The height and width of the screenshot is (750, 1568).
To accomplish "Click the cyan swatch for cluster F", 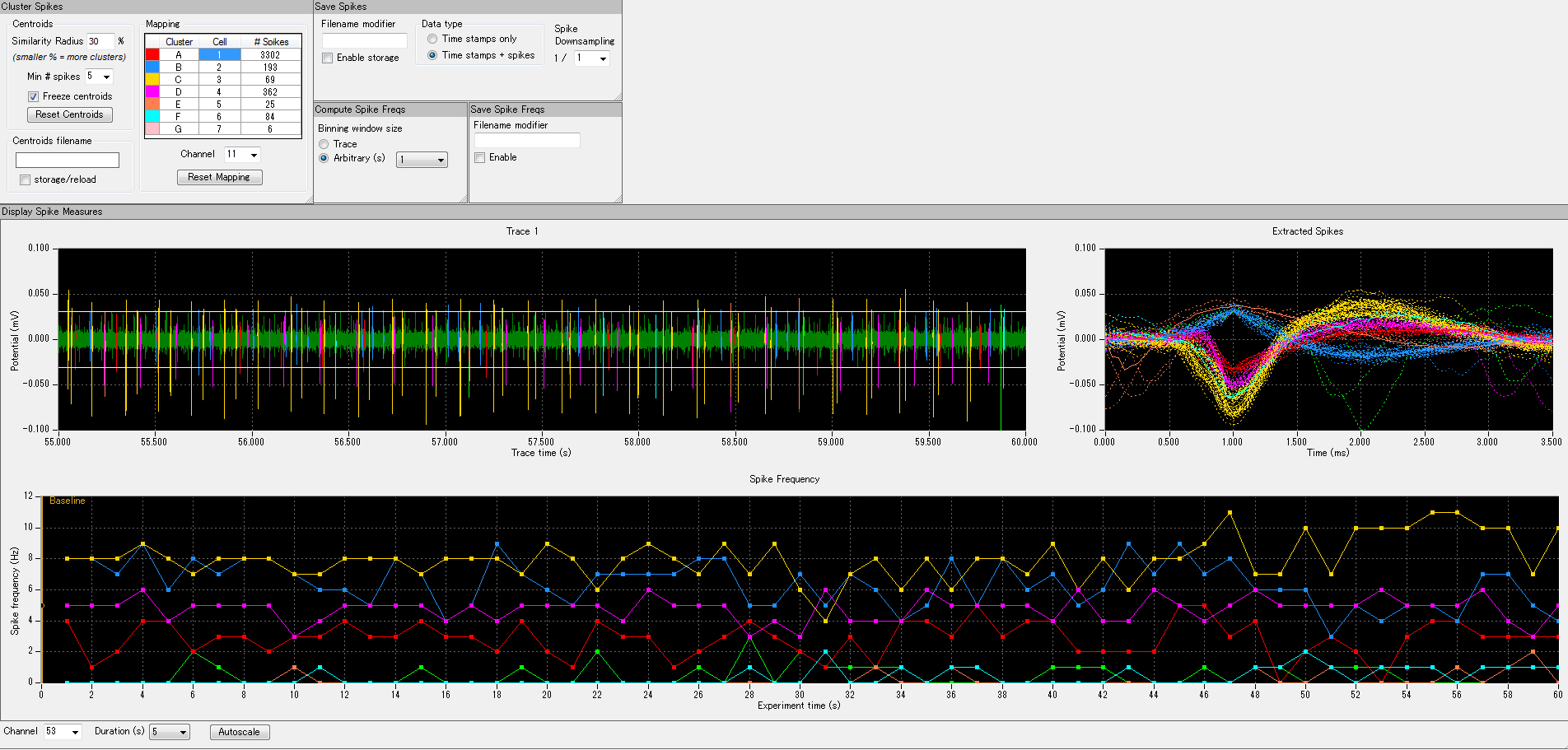I will coord(152,117).
